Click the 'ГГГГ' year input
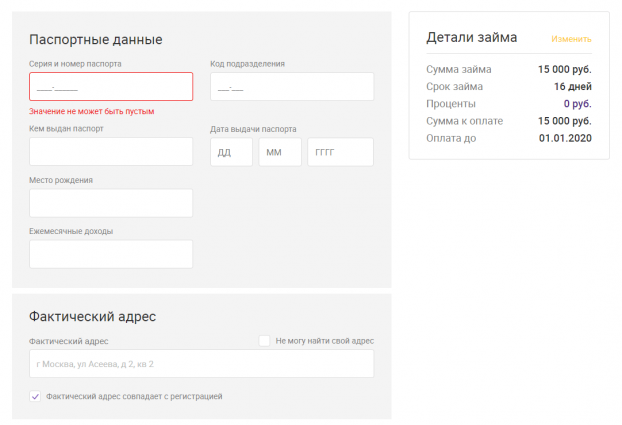Screen dimensions: 622x425 point(340,152)
